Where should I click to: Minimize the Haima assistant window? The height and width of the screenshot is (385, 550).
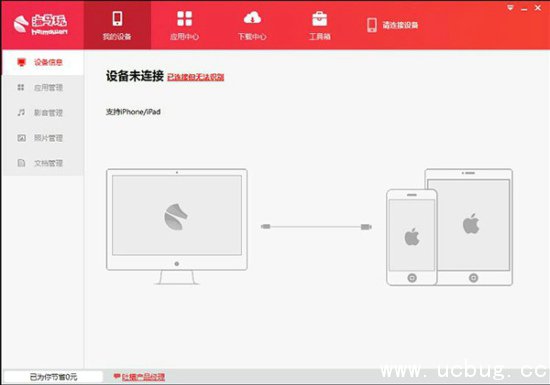pos(524,8)
